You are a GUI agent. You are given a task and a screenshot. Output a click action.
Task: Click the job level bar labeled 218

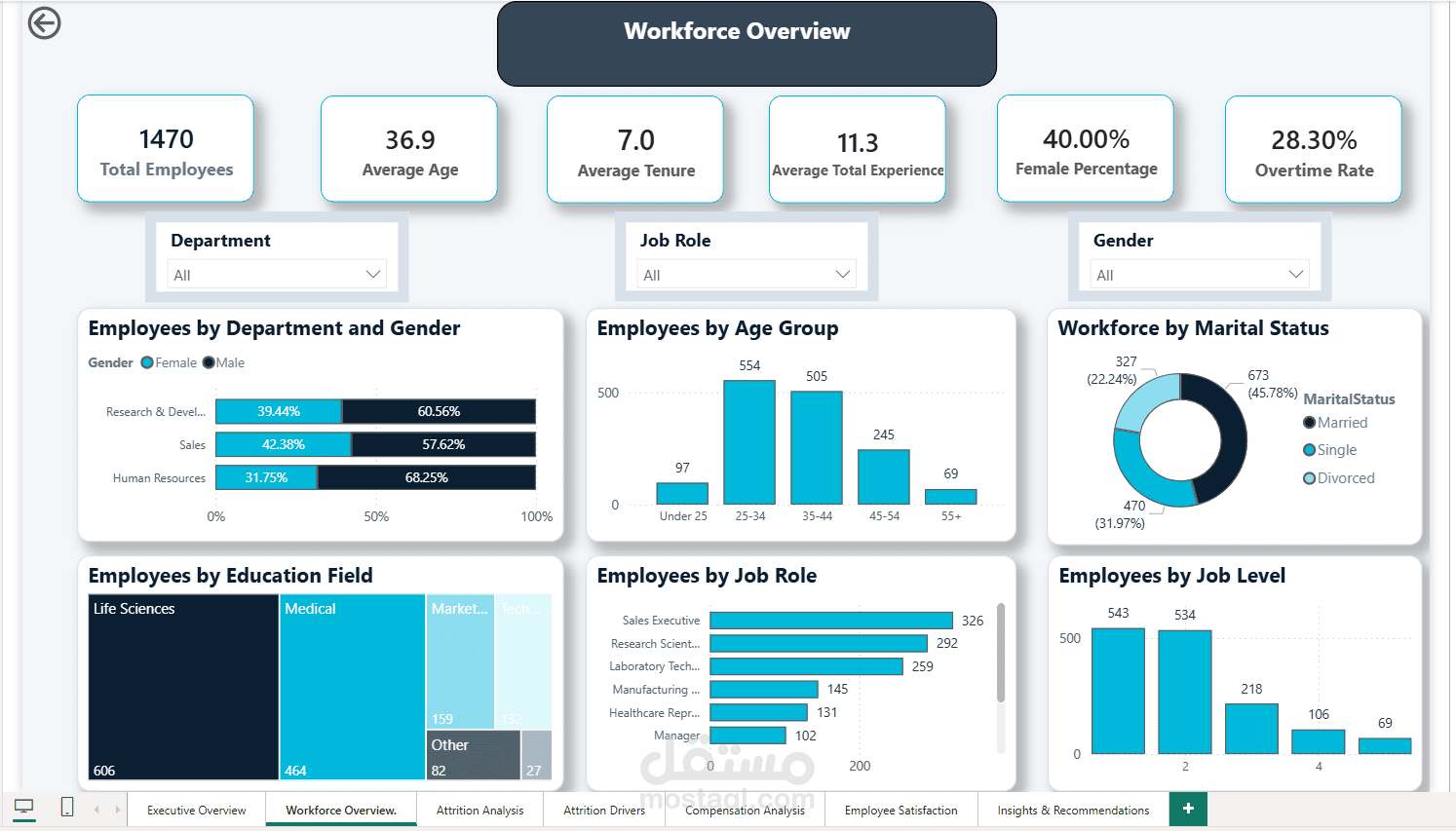coord(1251,729)
